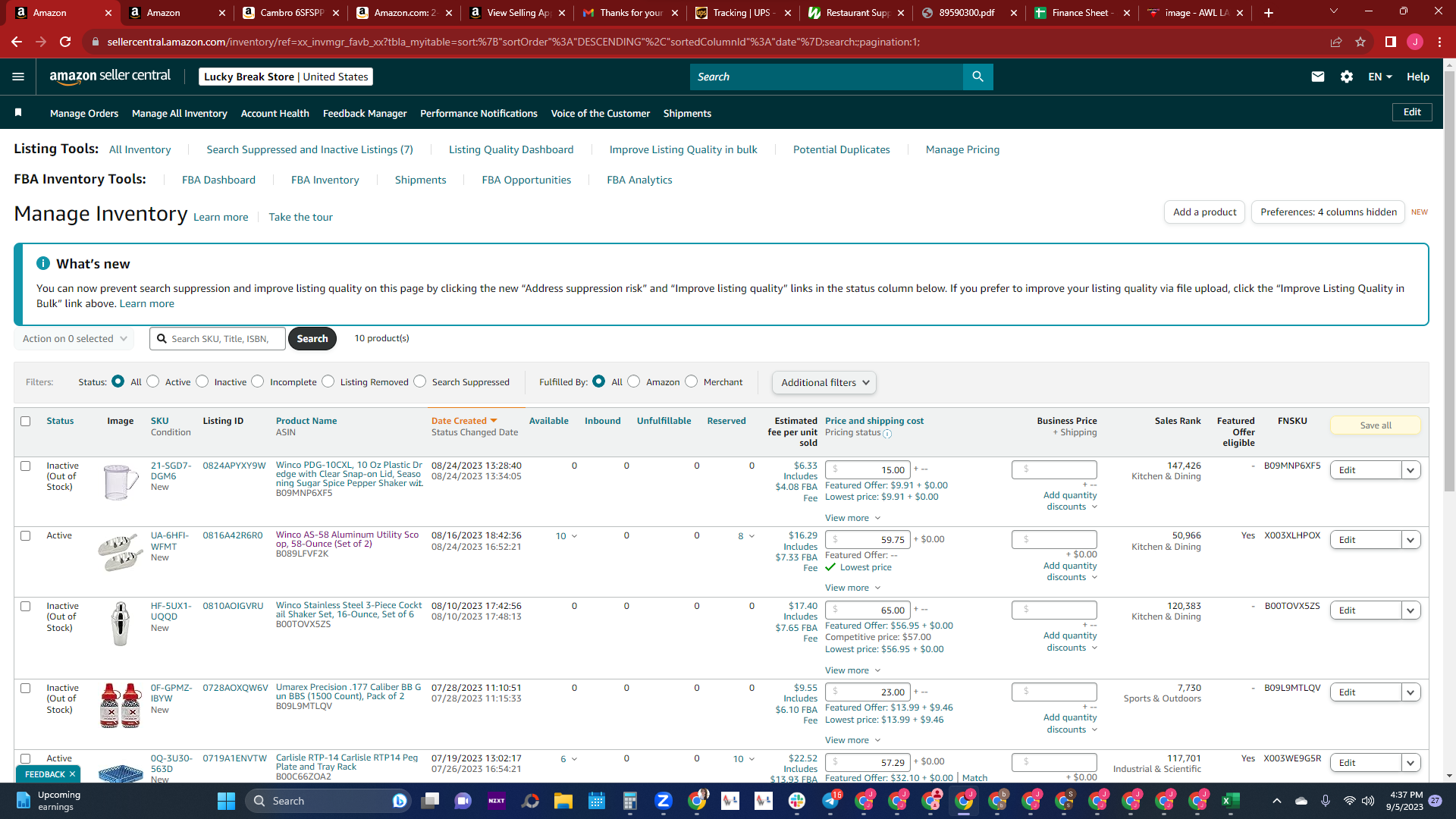Sort by the Date Created column header

pos(464,421)
